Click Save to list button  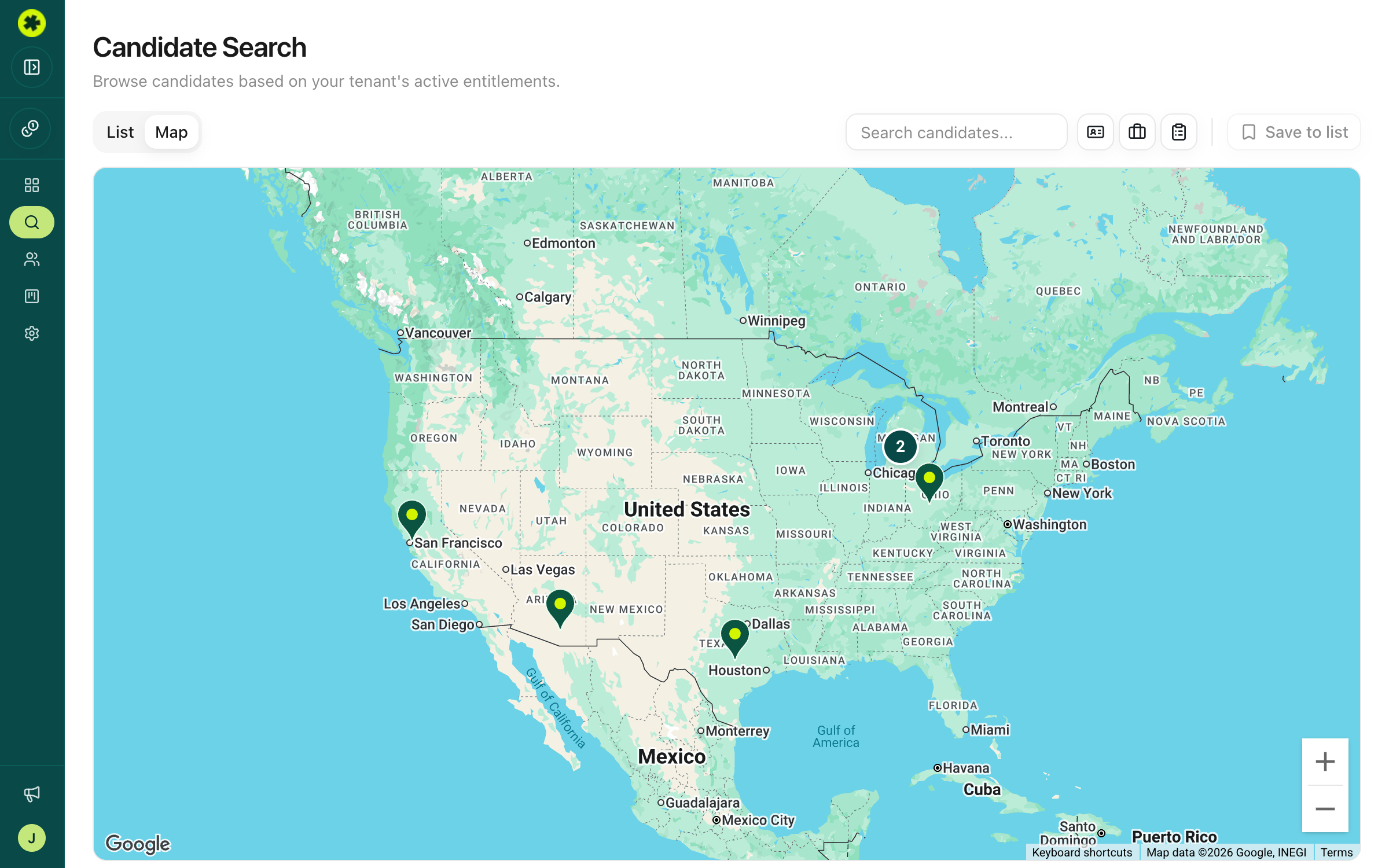(x=1294, y=133)
